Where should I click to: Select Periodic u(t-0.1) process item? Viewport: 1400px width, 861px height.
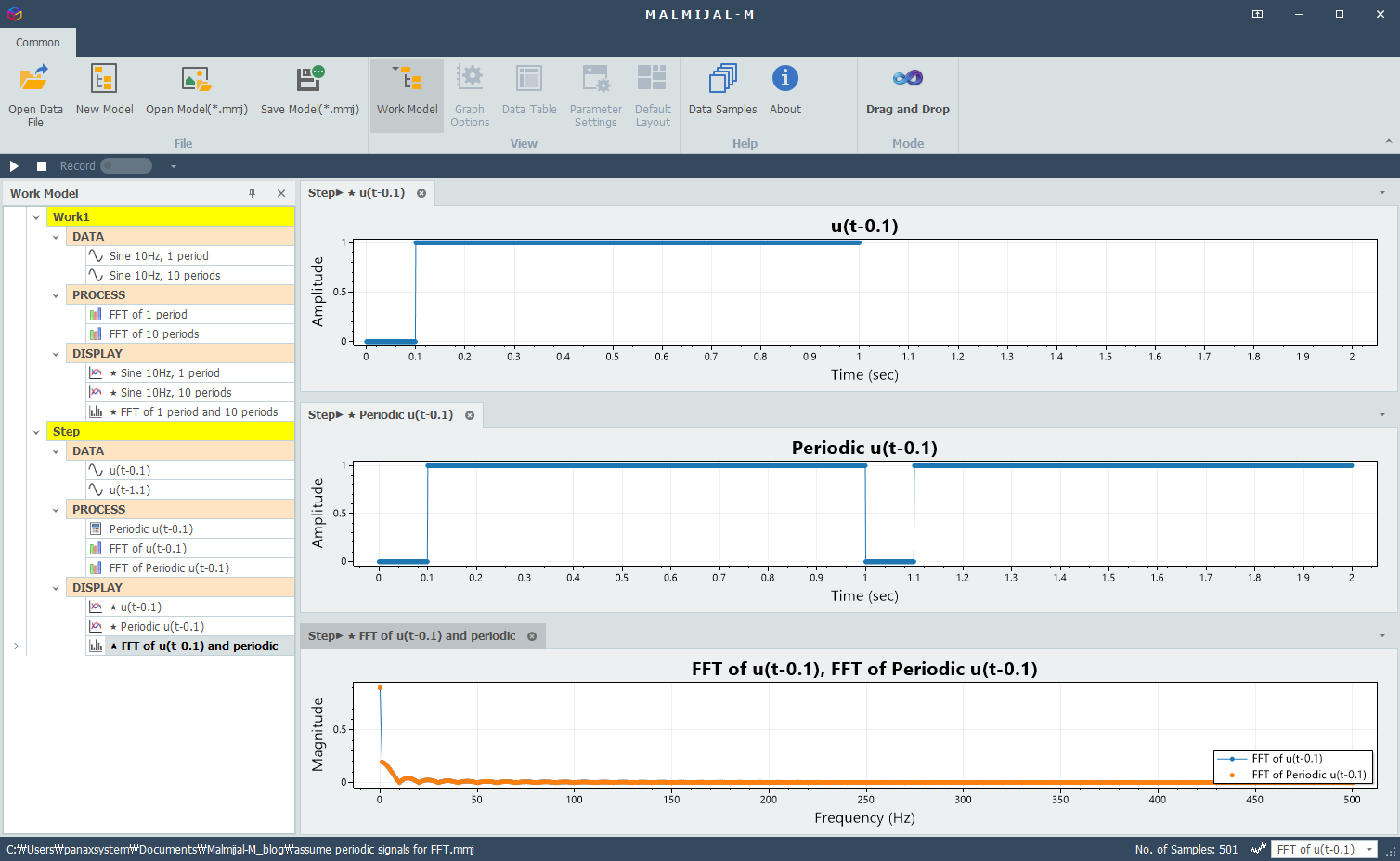[189, 529]
